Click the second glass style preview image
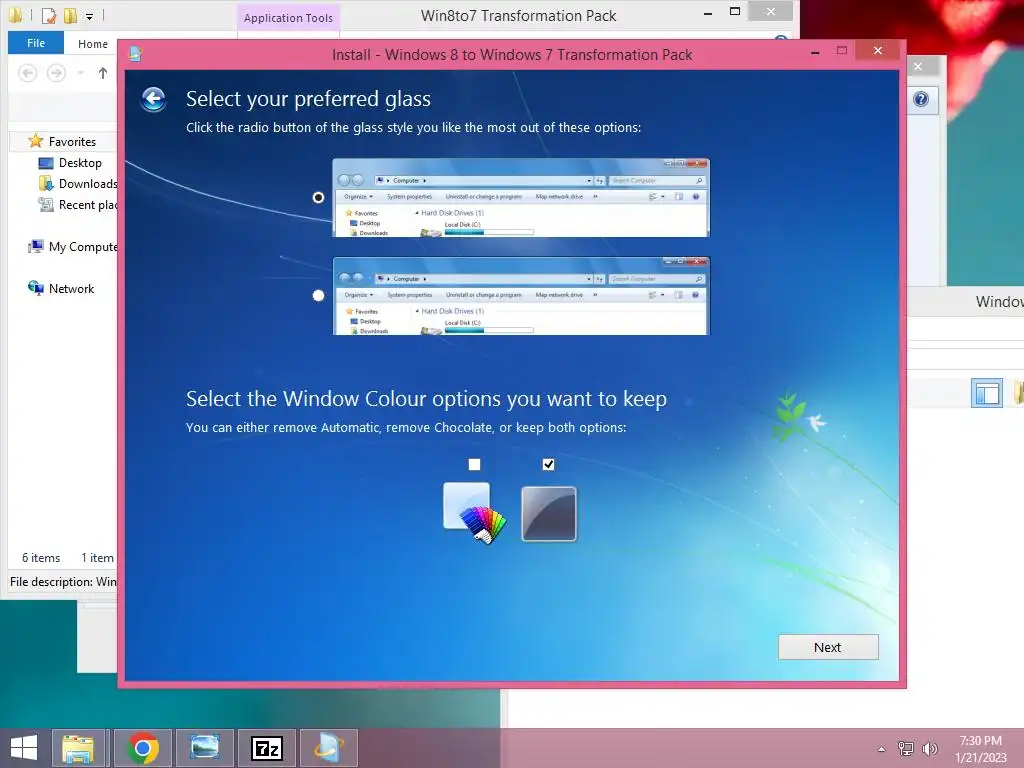The width and height of the screenshot is (1024, 768). pos(520,296)
